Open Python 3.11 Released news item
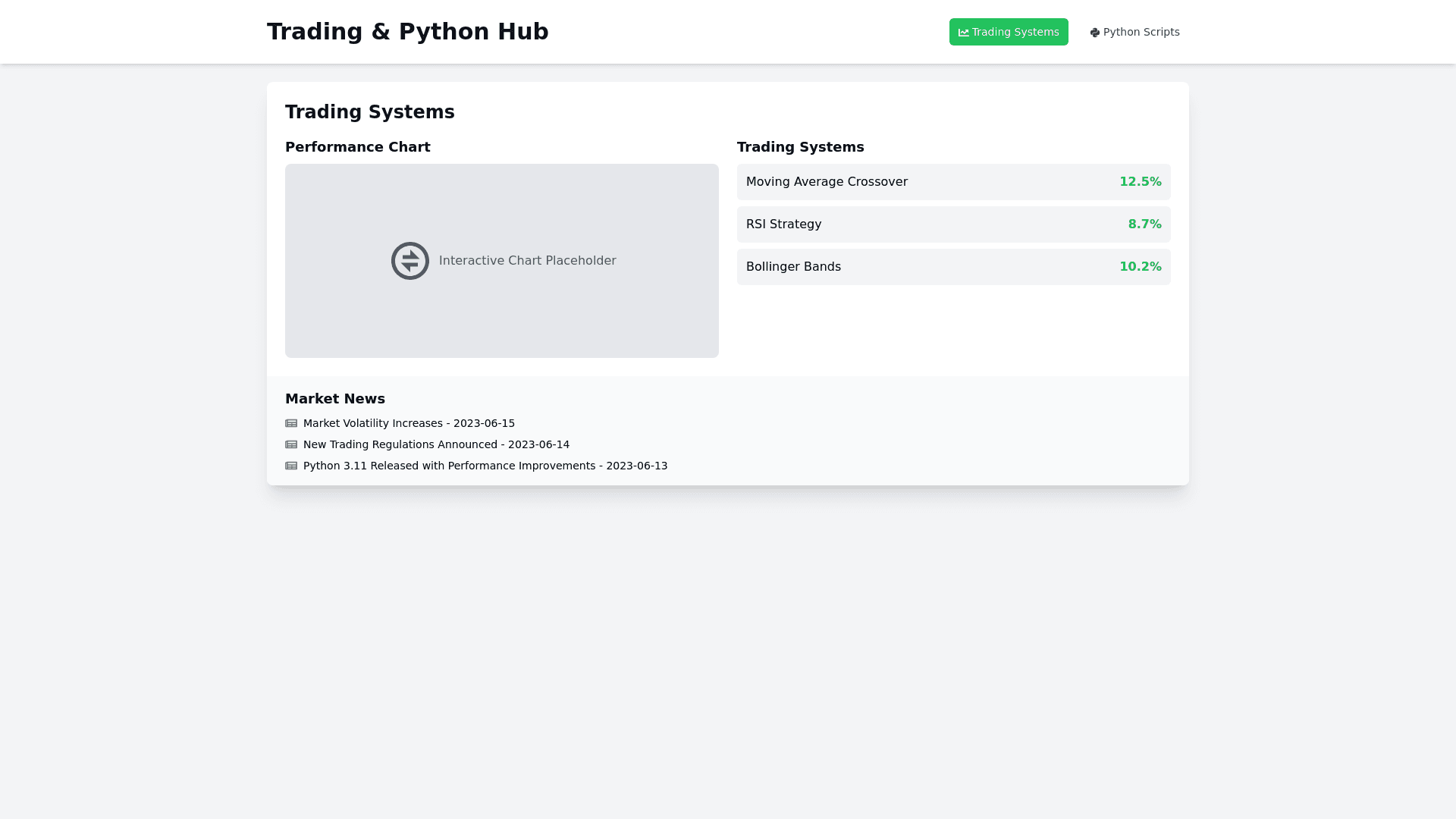 point(485,466)
